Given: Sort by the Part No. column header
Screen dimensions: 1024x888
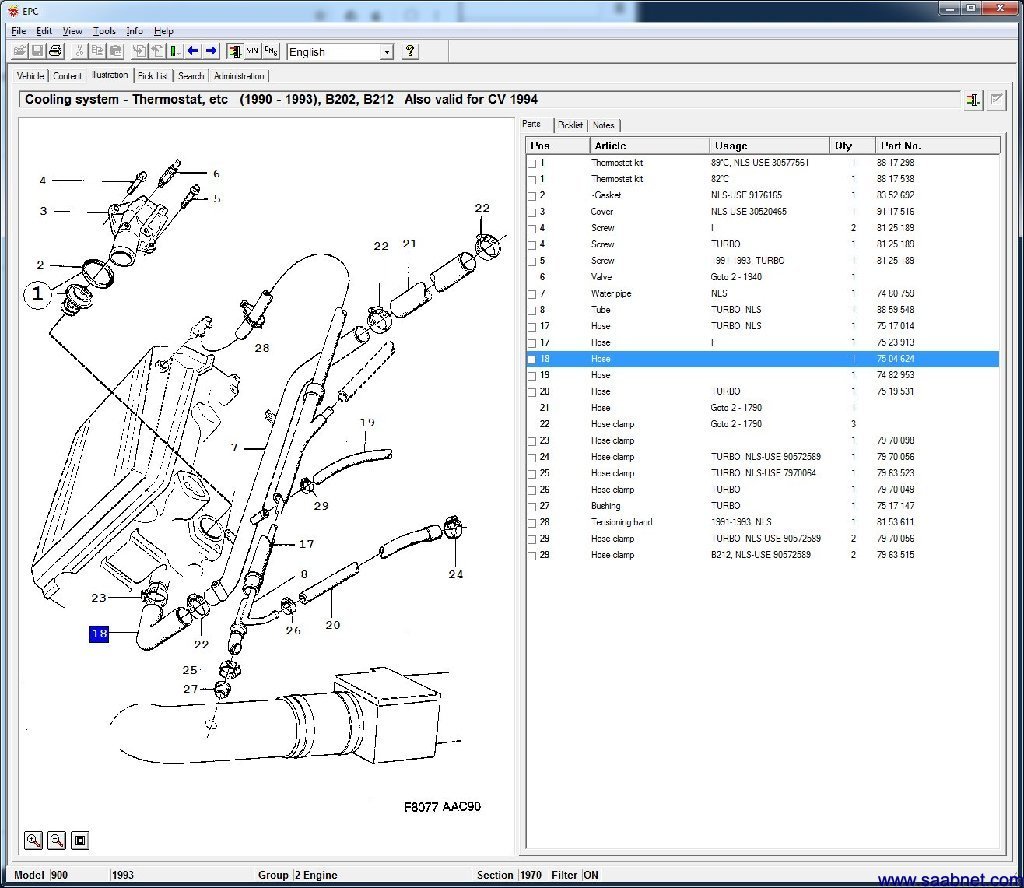Looking at the screenshot, I should tap(937, 146).
